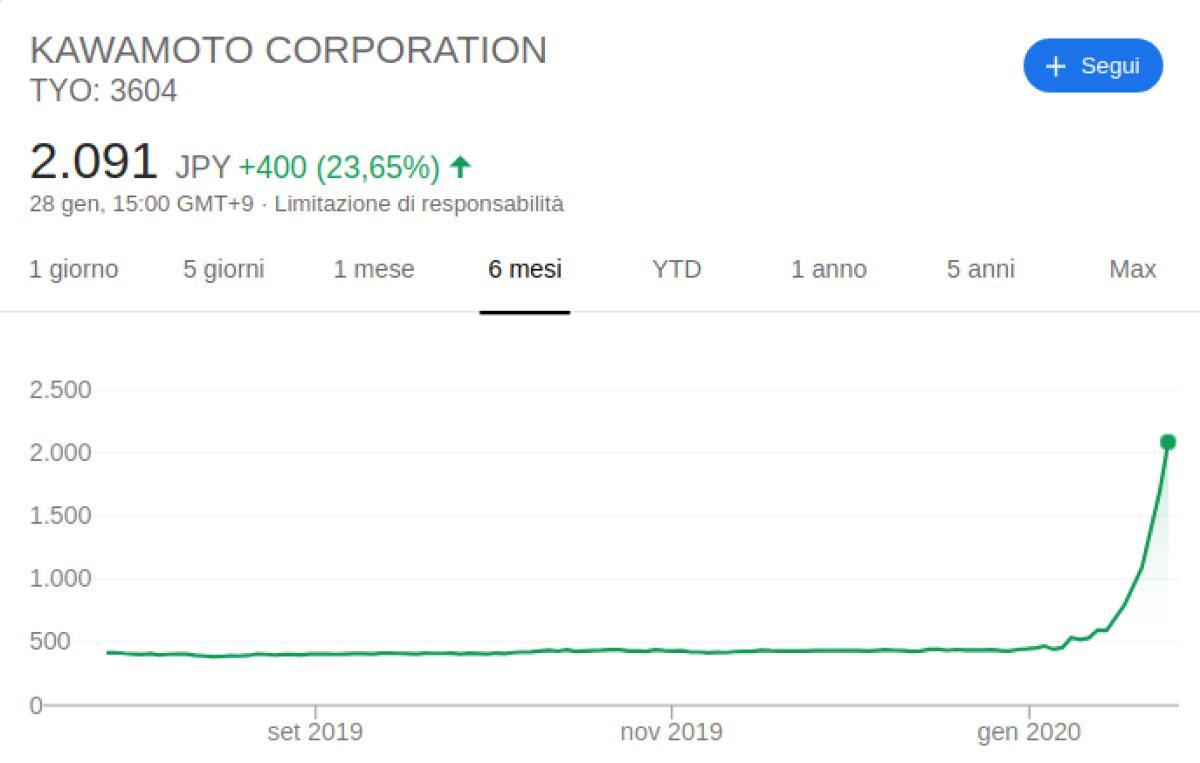Screen dimensions: 1200x763
Task: Click the KAWAMOTO CORPORATION title
Action: [x=289, y=50]
